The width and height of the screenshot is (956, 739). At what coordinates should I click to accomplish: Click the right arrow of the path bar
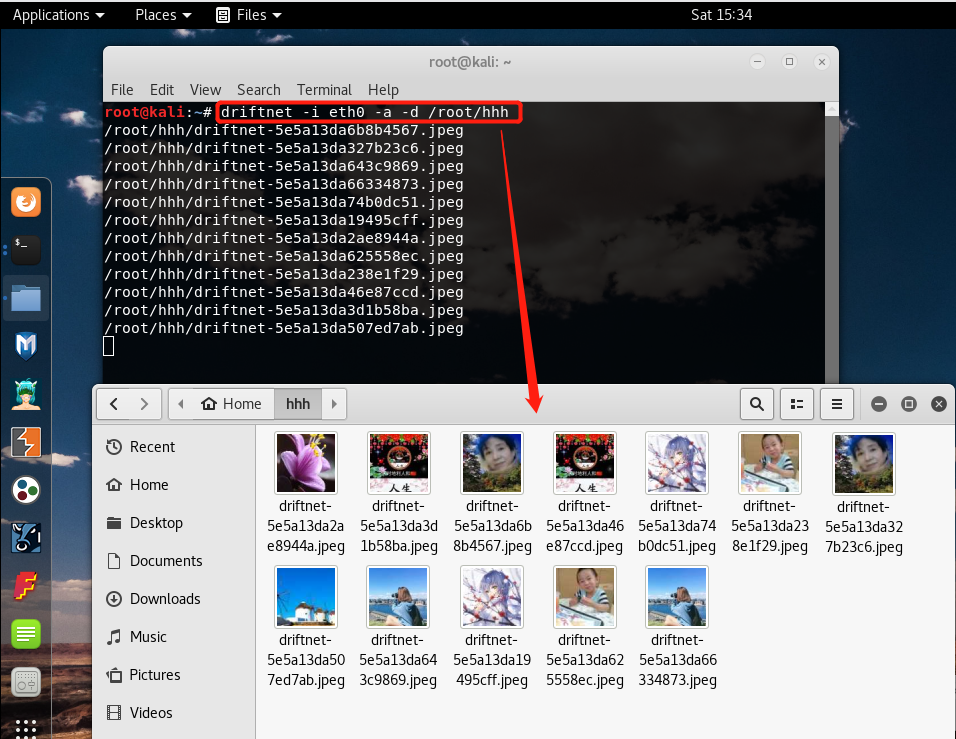(334, 404)
